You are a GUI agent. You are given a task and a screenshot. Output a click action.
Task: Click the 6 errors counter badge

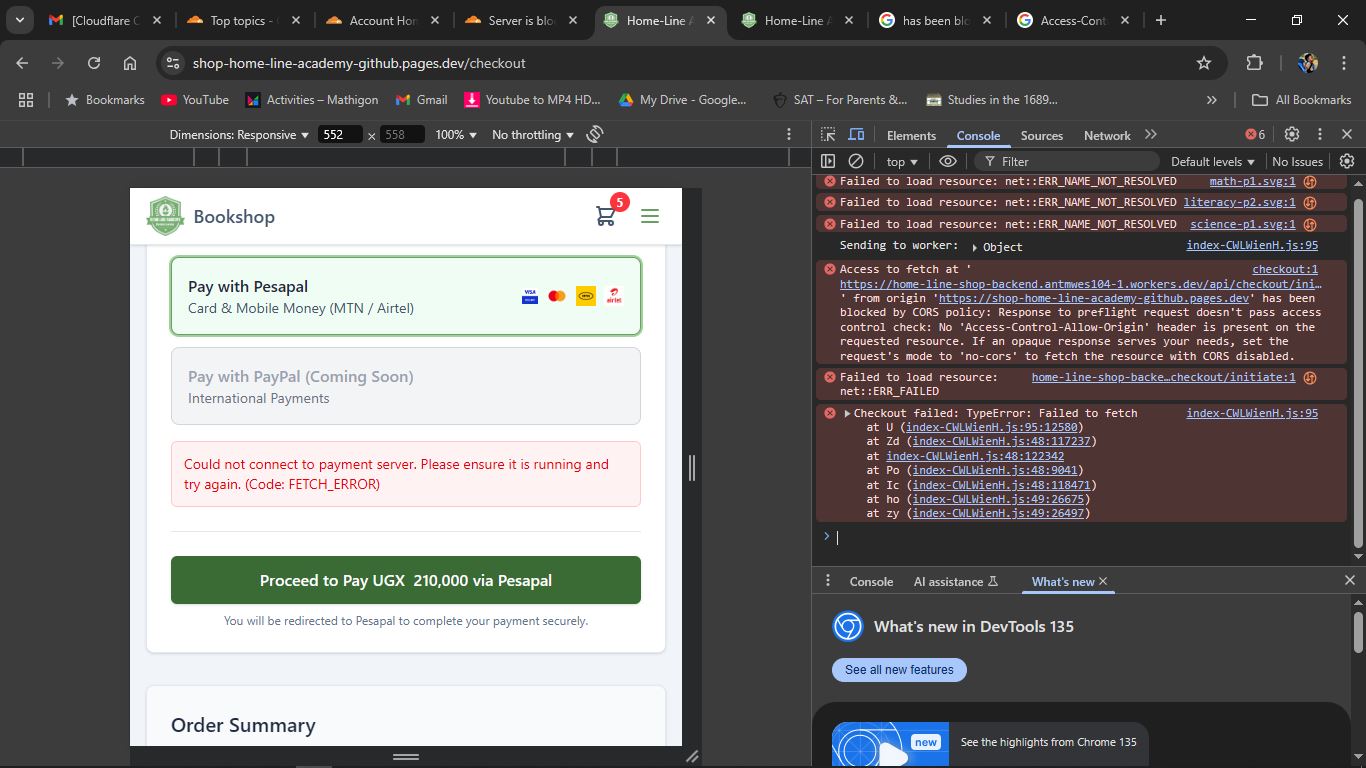1255,135
